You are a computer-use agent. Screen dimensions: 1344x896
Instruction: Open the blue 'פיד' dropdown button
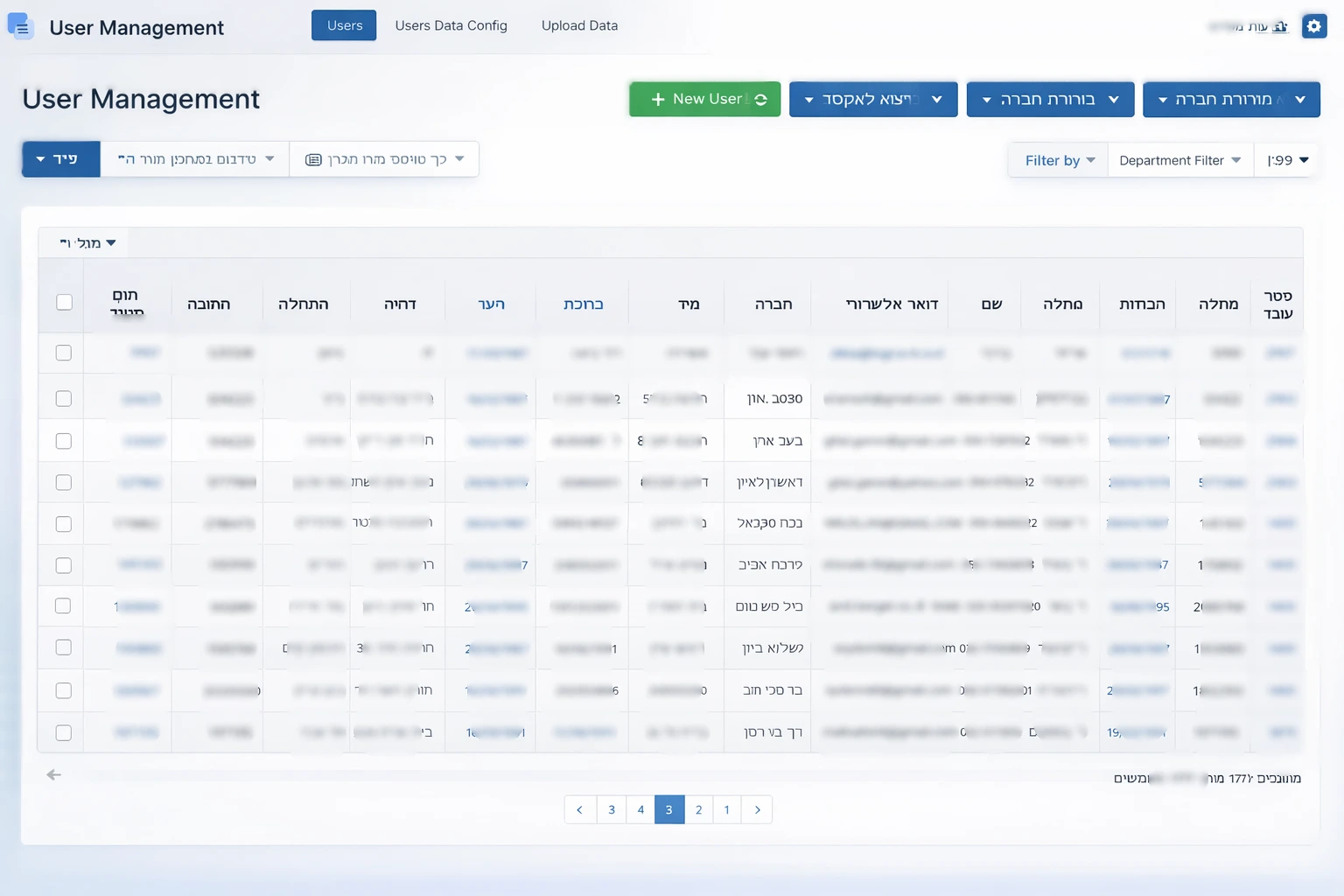61,159
